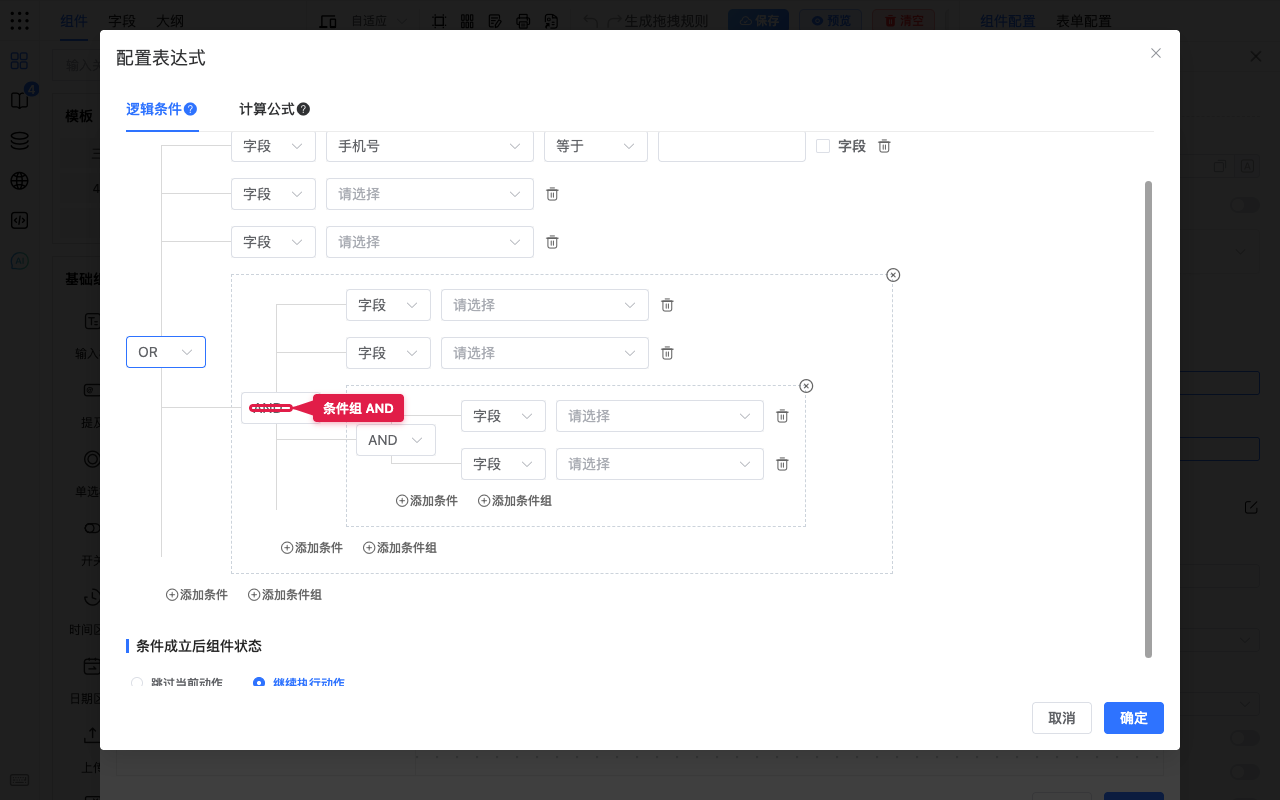Open 字段 type dropdown in third top-level row
Image resolution: width=1280 pixels, height=800 pixels.
click(273, 242)
